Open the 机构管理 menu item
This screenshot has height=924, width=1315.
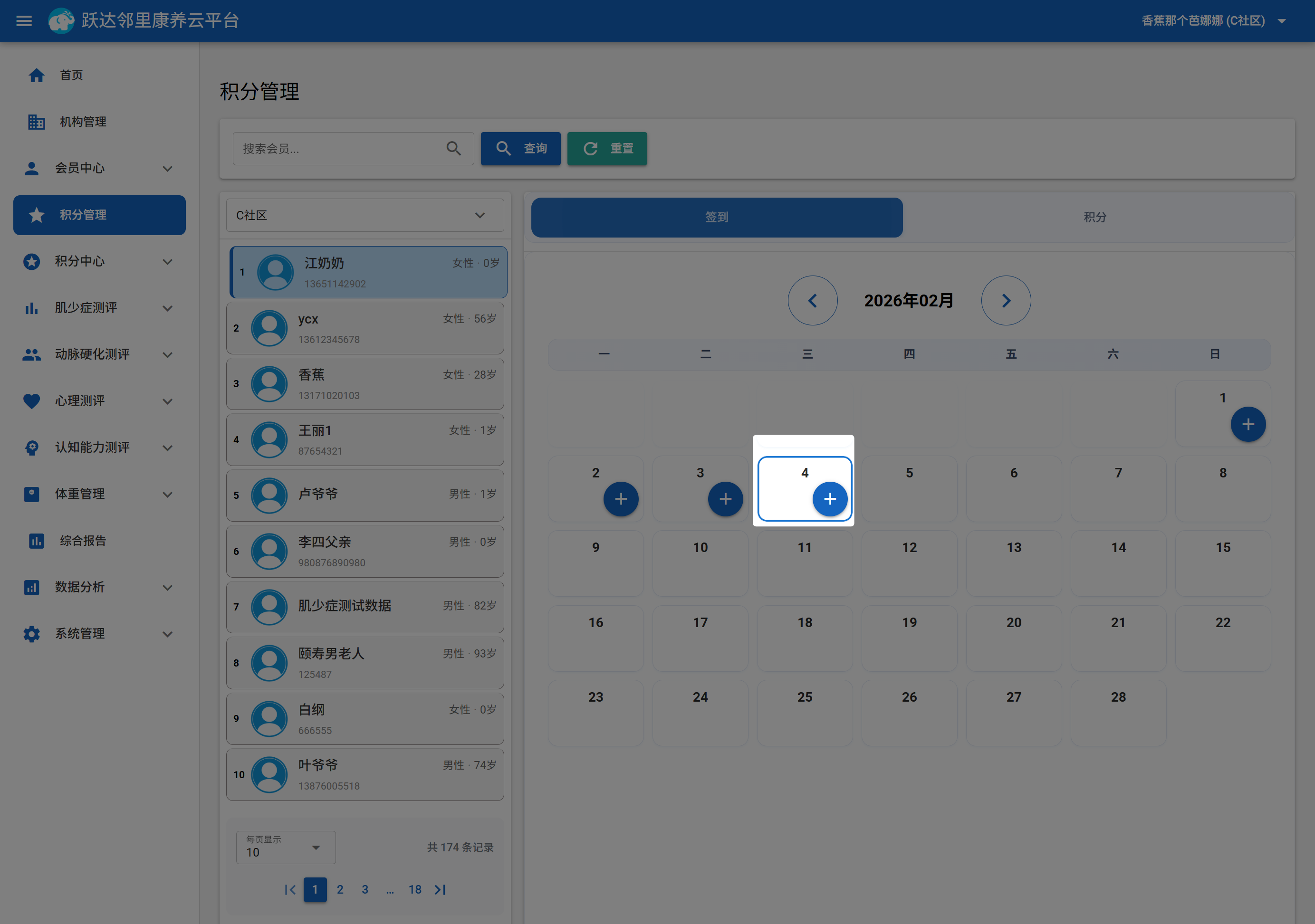100,121
